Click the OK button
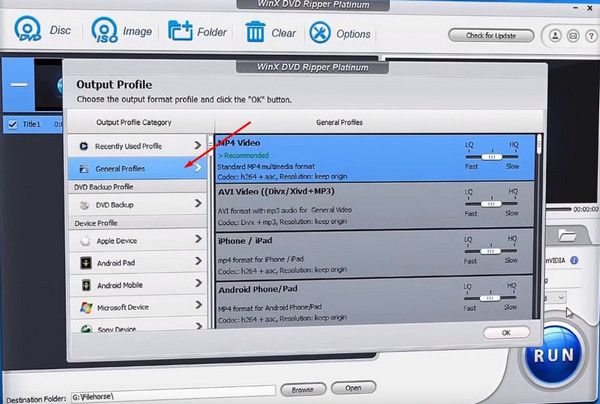Viewport: 600px width, 404px height. tap(506, 332)
